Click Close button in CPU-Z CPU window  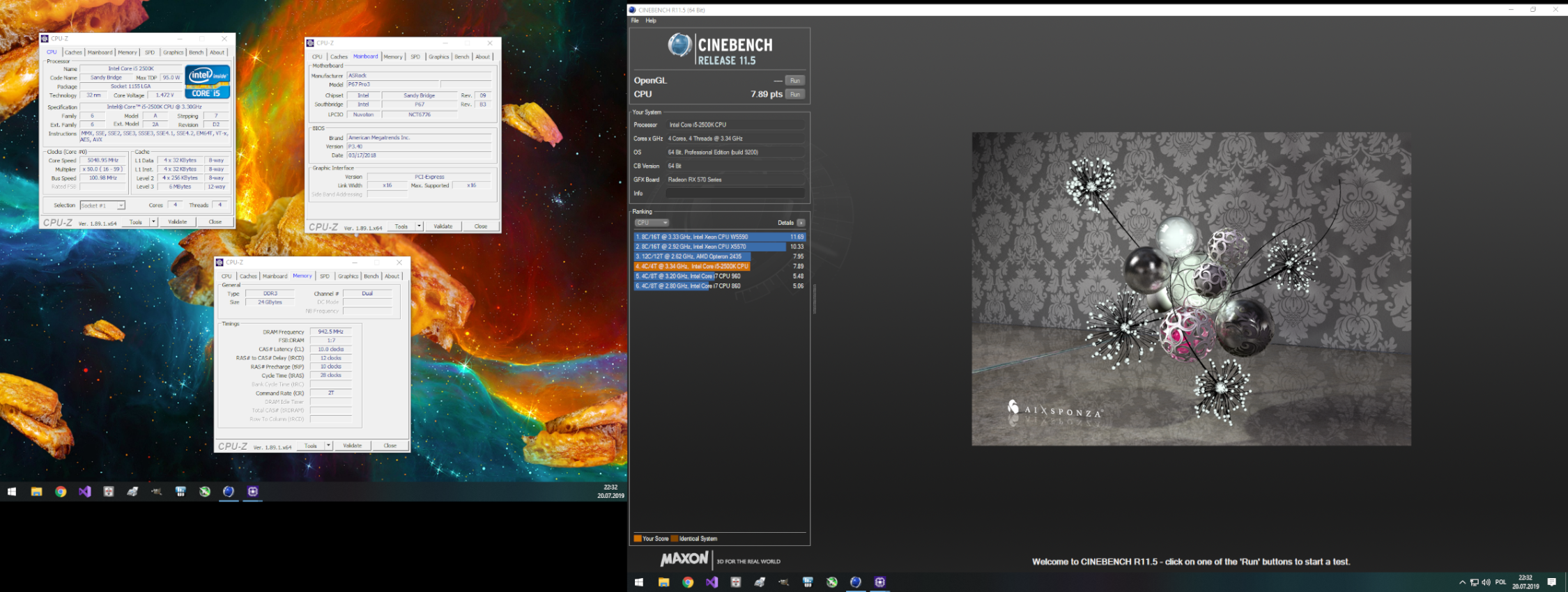[215, 222]
